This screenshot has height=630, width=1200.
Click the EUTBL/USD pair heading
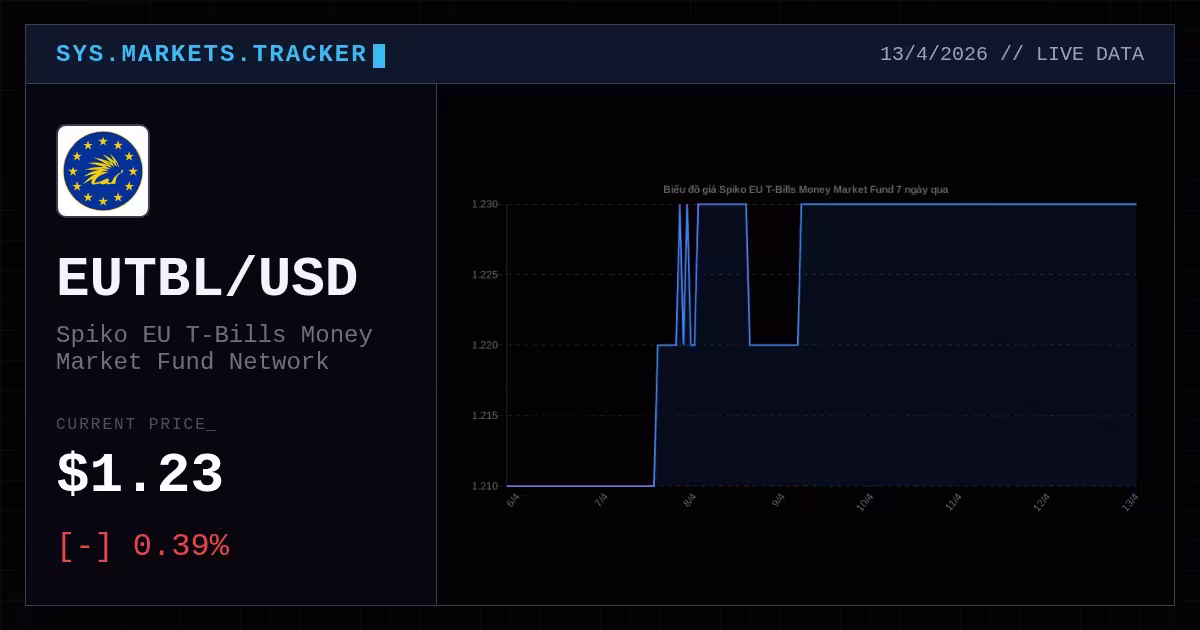pos(207,278)
